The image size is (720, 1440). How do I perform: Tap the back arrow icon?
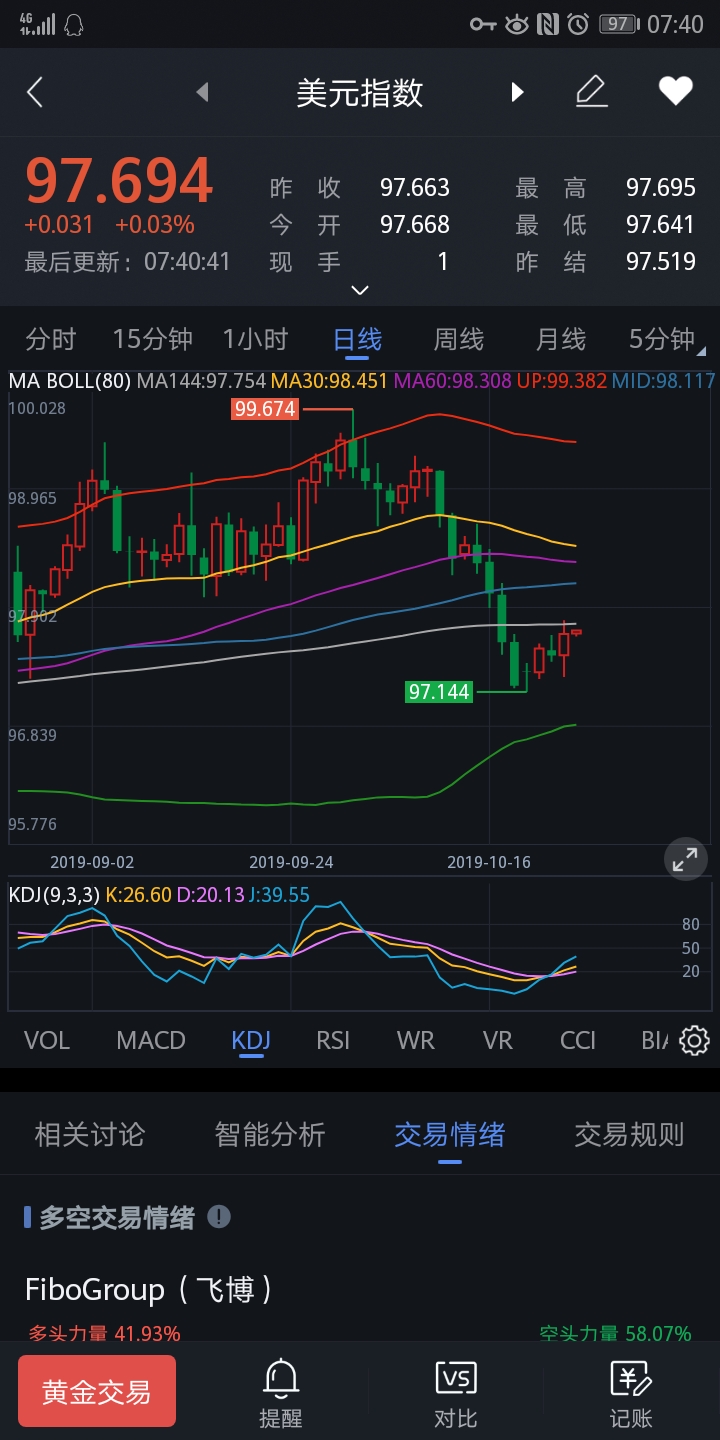pos(35,93)
